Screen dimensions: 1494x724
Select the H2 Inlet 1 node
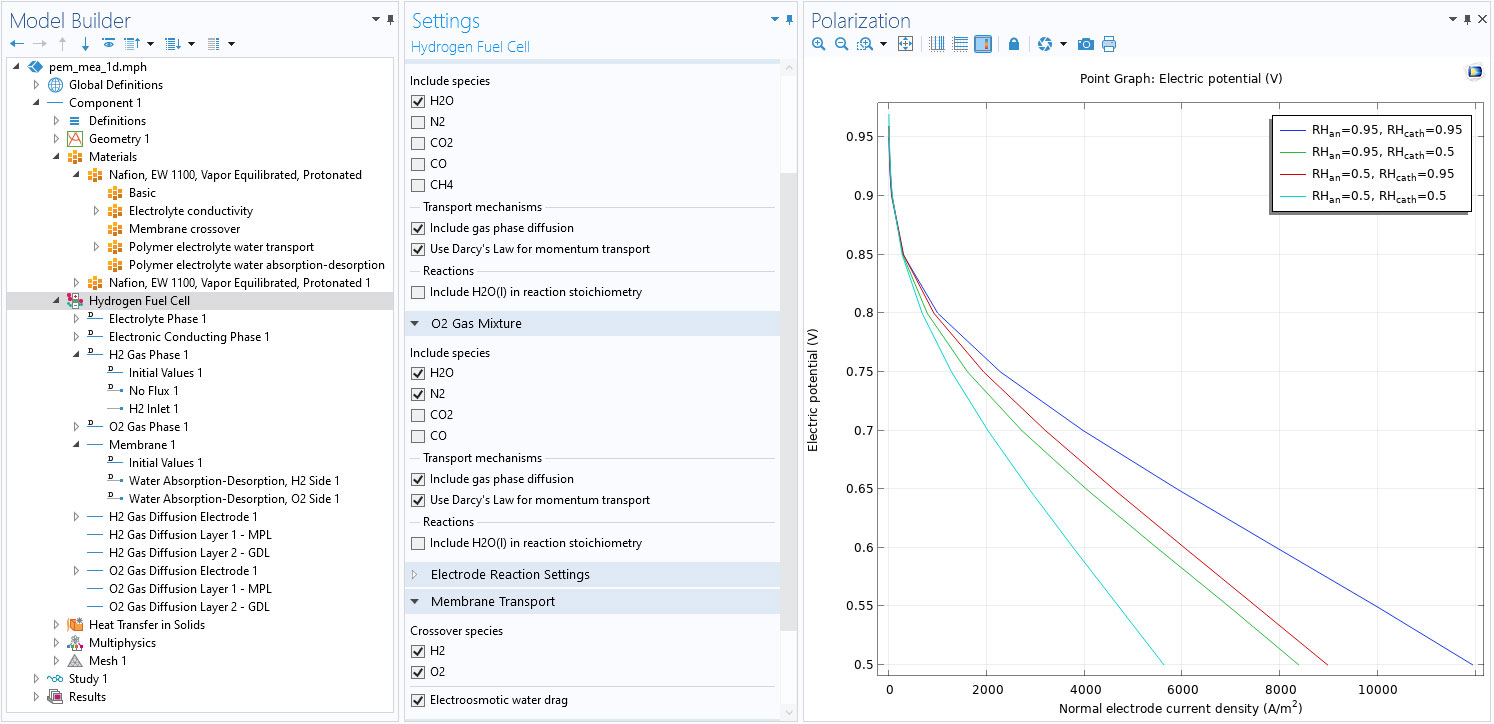pos(153,409)
